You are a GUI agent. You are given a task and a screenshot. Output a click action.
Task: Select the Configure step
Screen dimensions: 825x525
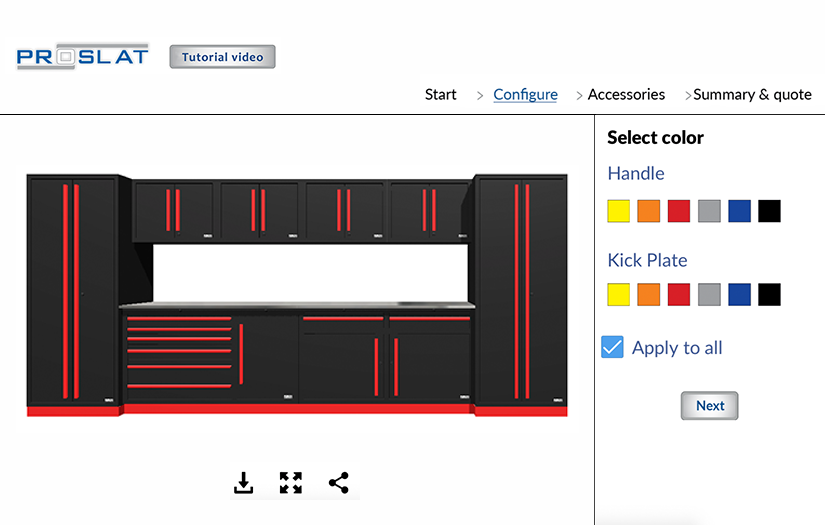click(x=525, y=95)
